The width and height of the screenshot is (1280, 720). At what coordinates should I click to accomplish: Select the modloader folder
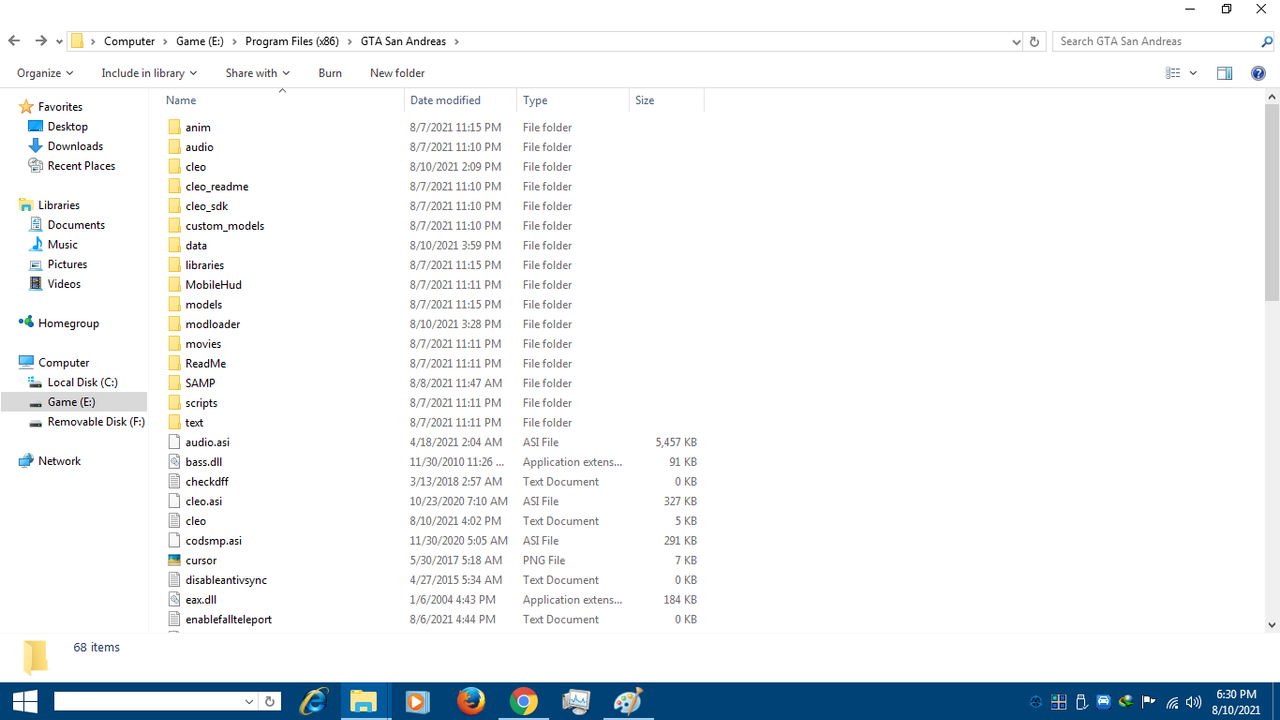(x=212, y=324)
